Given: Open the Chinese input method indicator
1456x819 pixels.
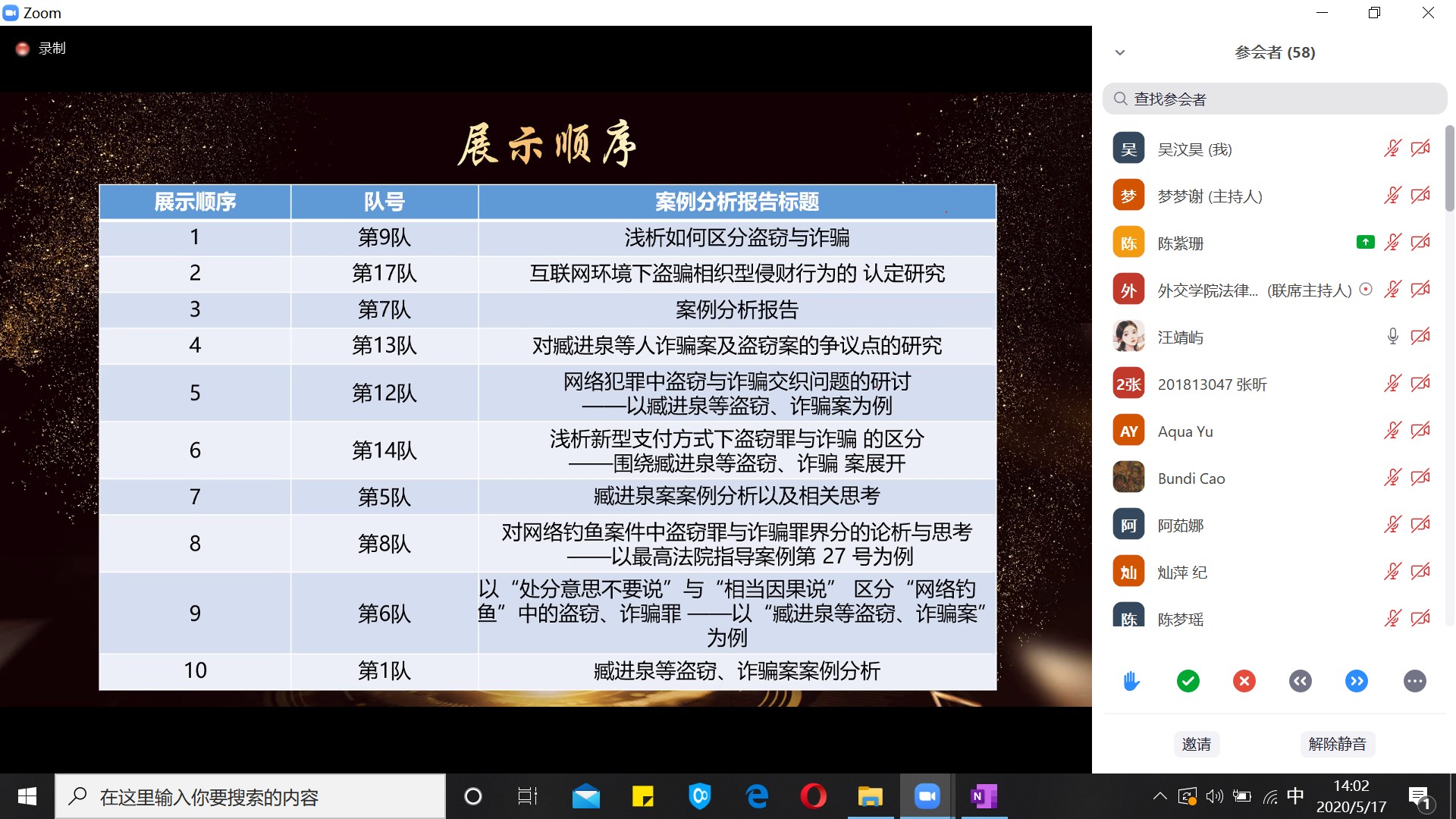Looking at the screenshot, I should 1295,796.
